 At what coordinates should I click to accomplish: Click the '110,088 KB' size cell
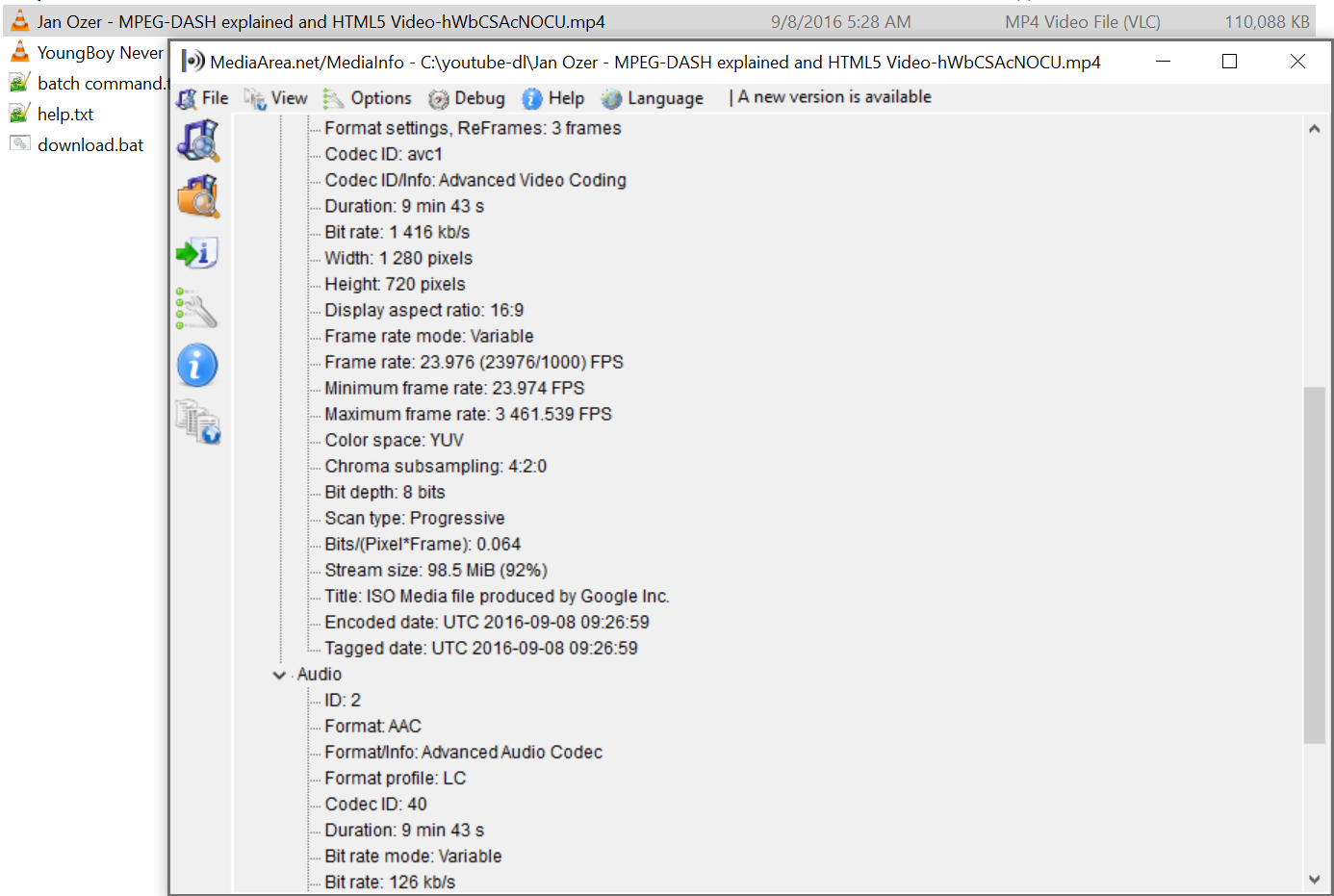pos(1267,21)
